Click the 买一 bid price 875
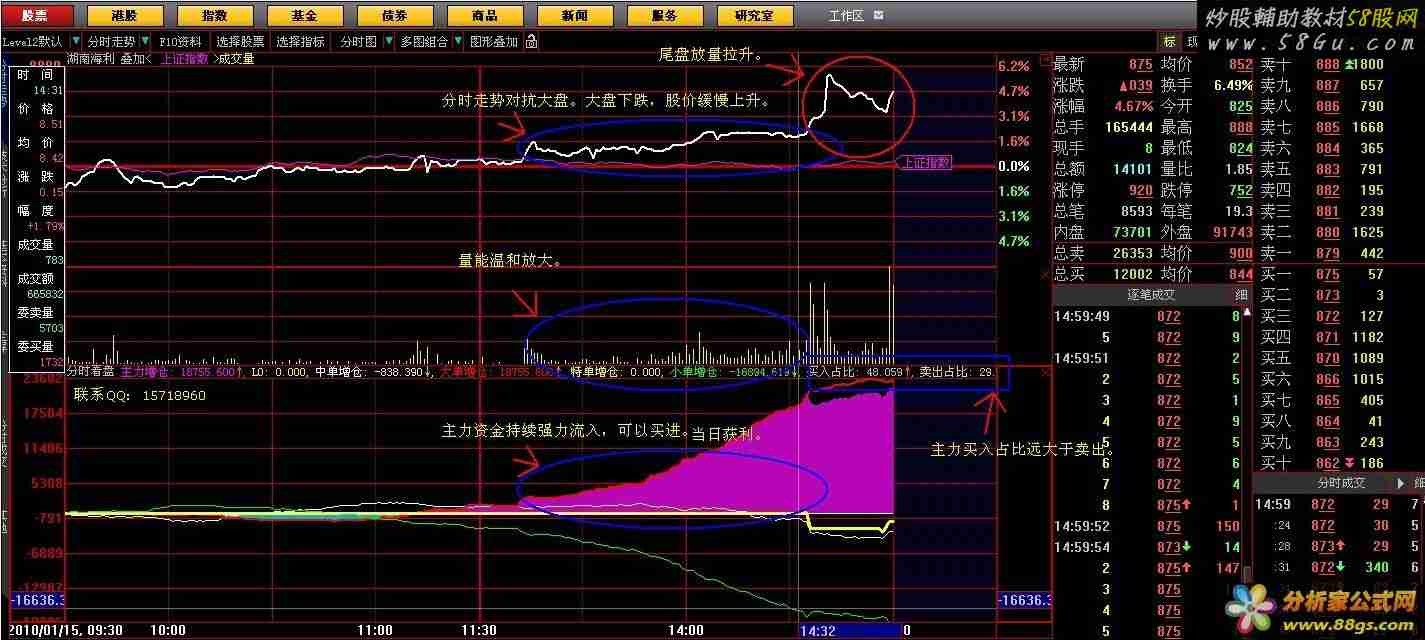This screenshot has width=1425, height=640. (1327, 274)
